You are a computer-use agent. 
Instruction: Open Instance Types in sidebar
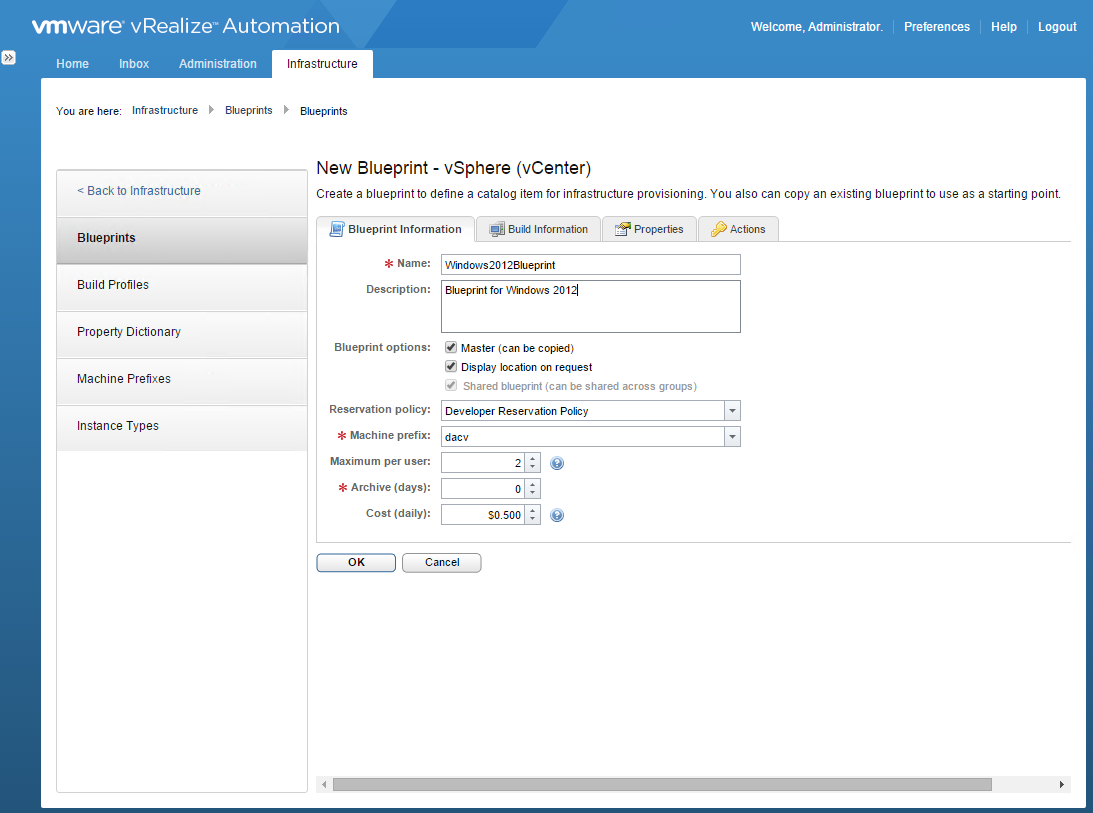pyautogui.click(x=182, y=426)
